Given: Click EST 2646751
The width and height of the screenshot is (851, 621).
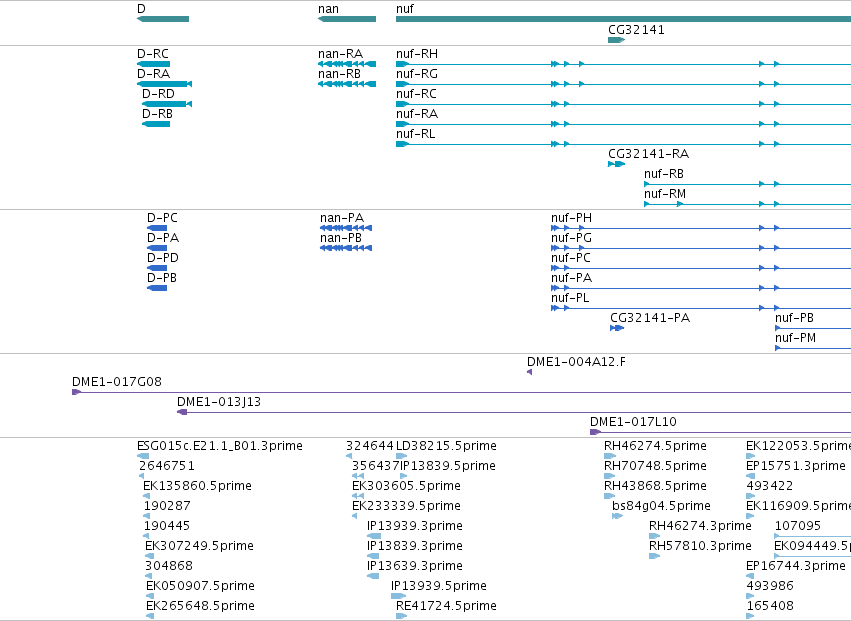Looking at the screenshot, I should click(142, 476).
